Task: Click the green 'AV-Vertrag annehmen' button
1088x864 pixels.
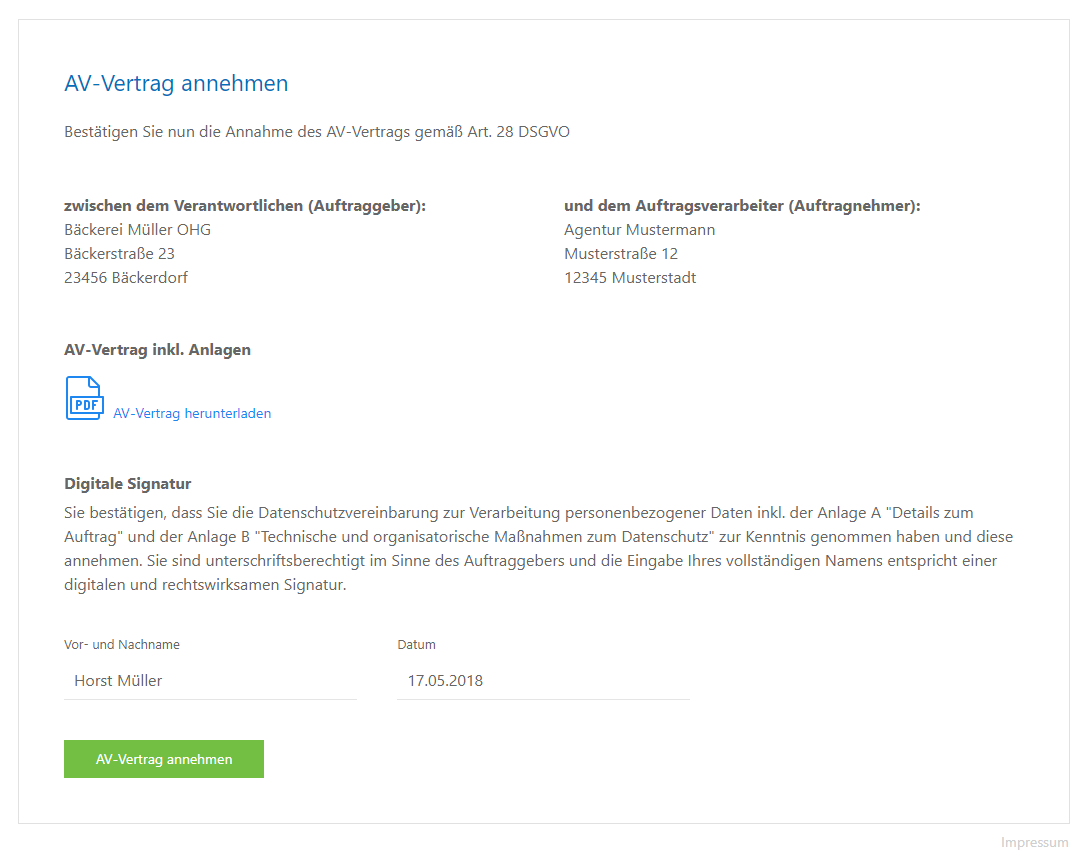Action: click(x=164, y=759)
